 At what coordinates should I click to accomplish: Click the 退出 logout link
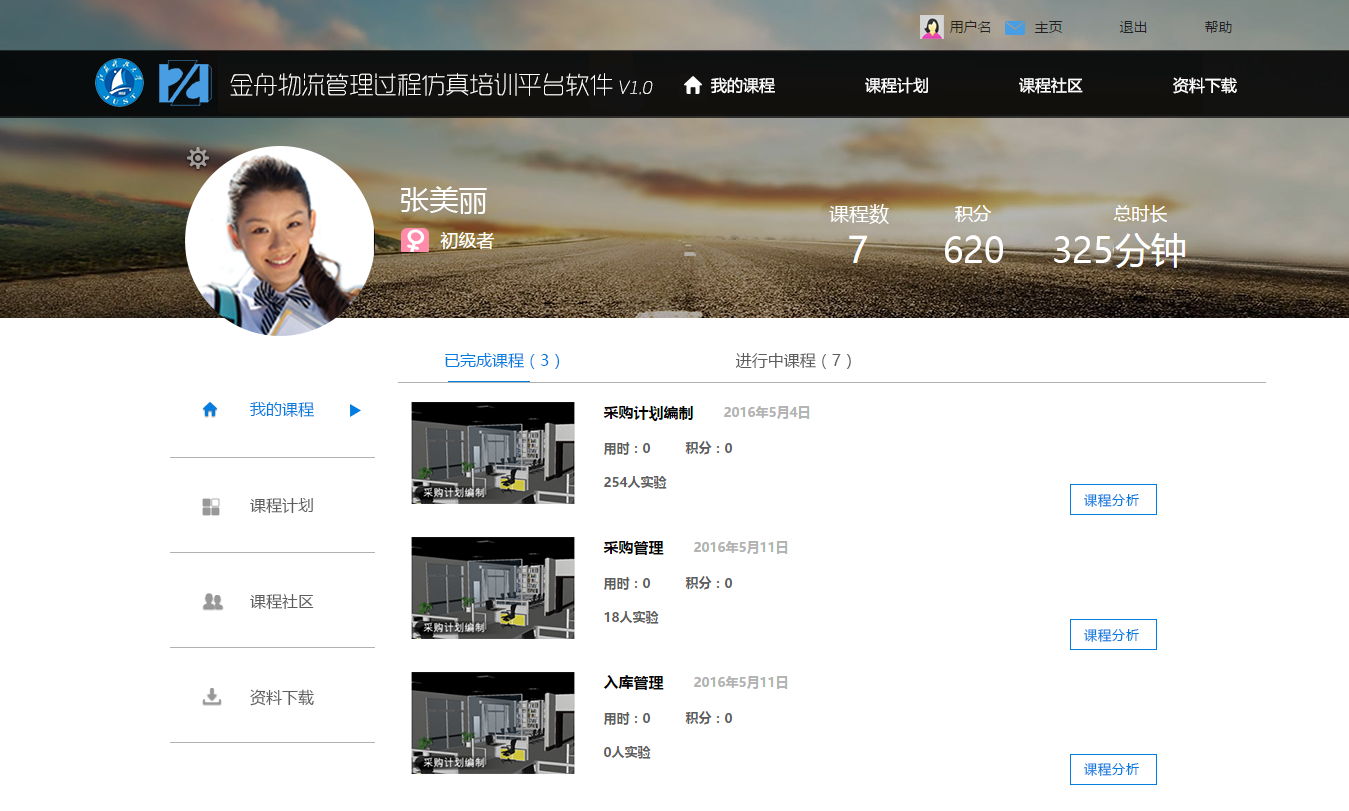click(1133, 28)
